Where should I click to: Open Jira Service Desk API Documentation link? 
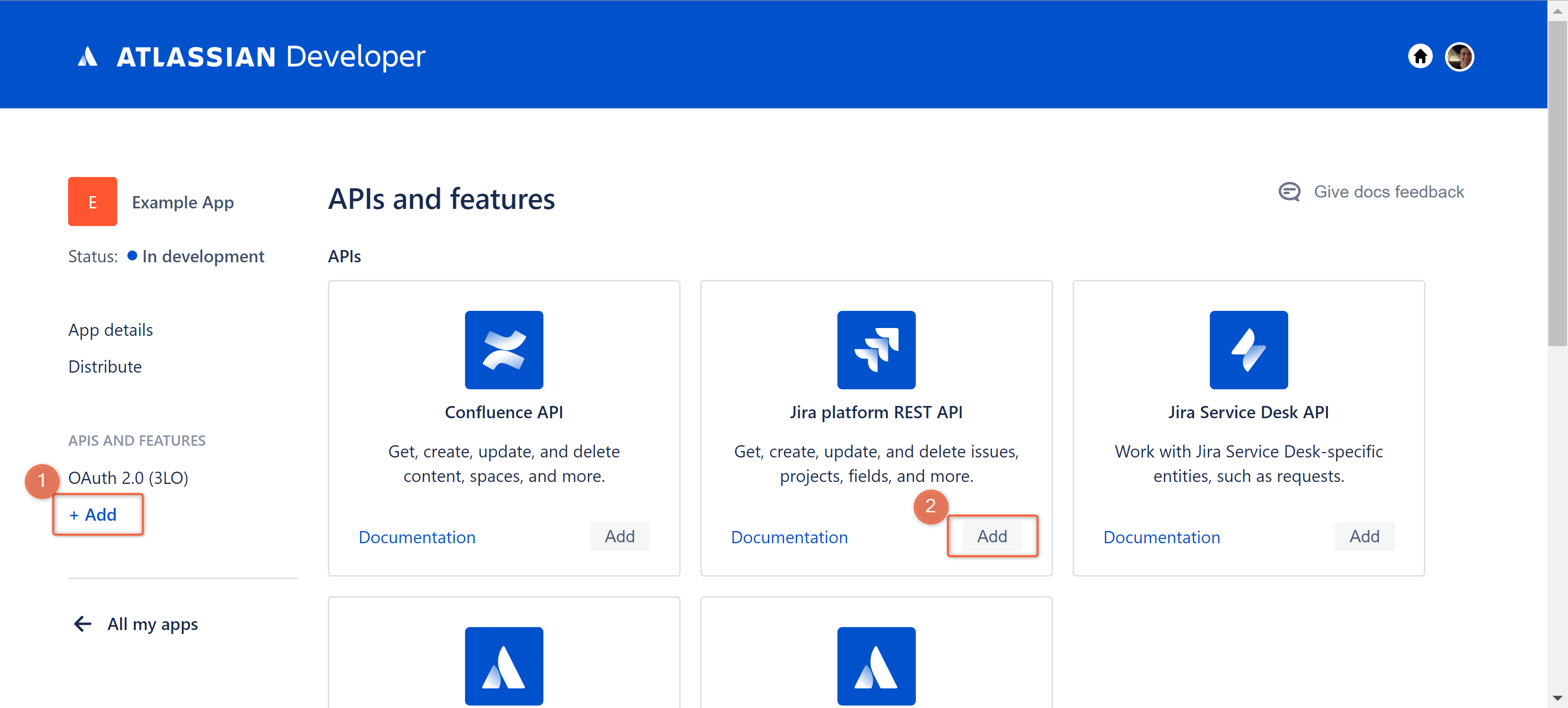pyautogui.click(x=1161, y=537)
